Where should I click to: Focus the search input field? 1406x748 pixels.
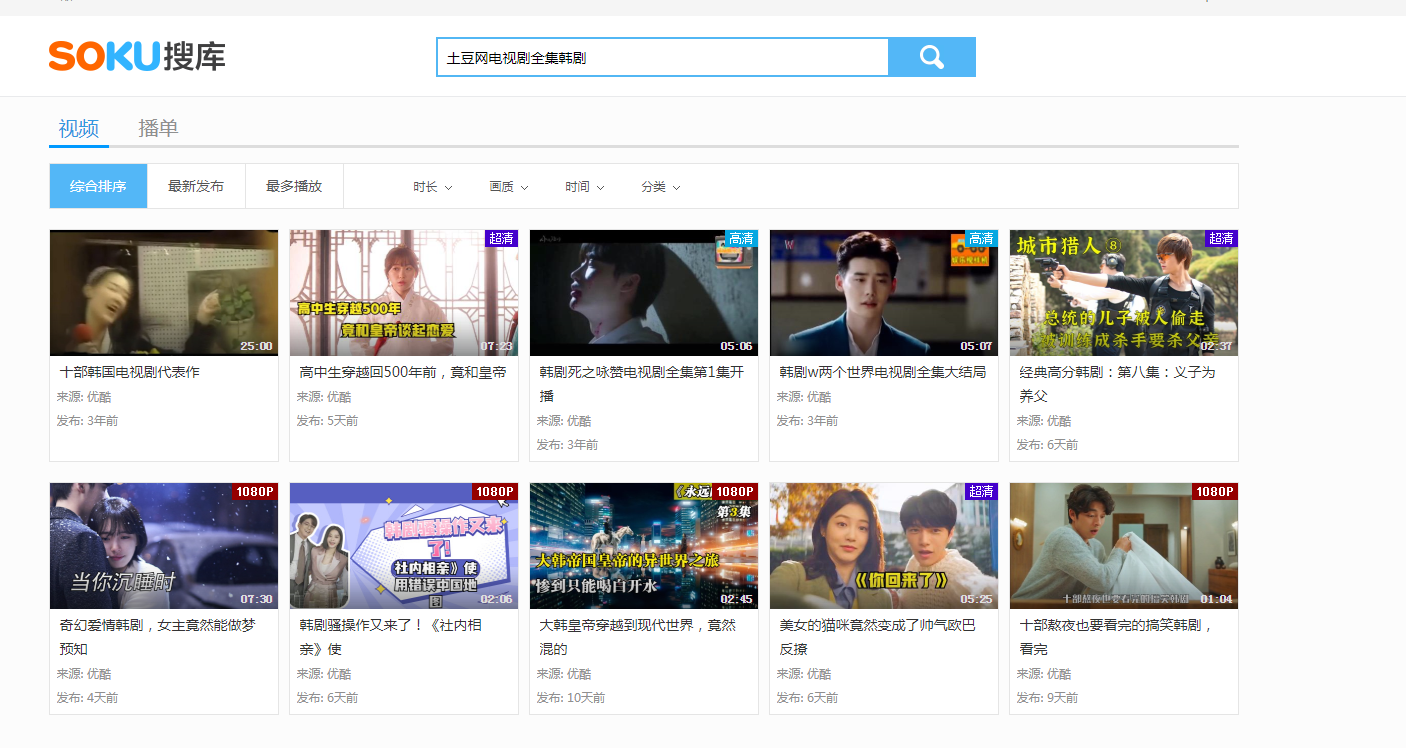(662, 57)
